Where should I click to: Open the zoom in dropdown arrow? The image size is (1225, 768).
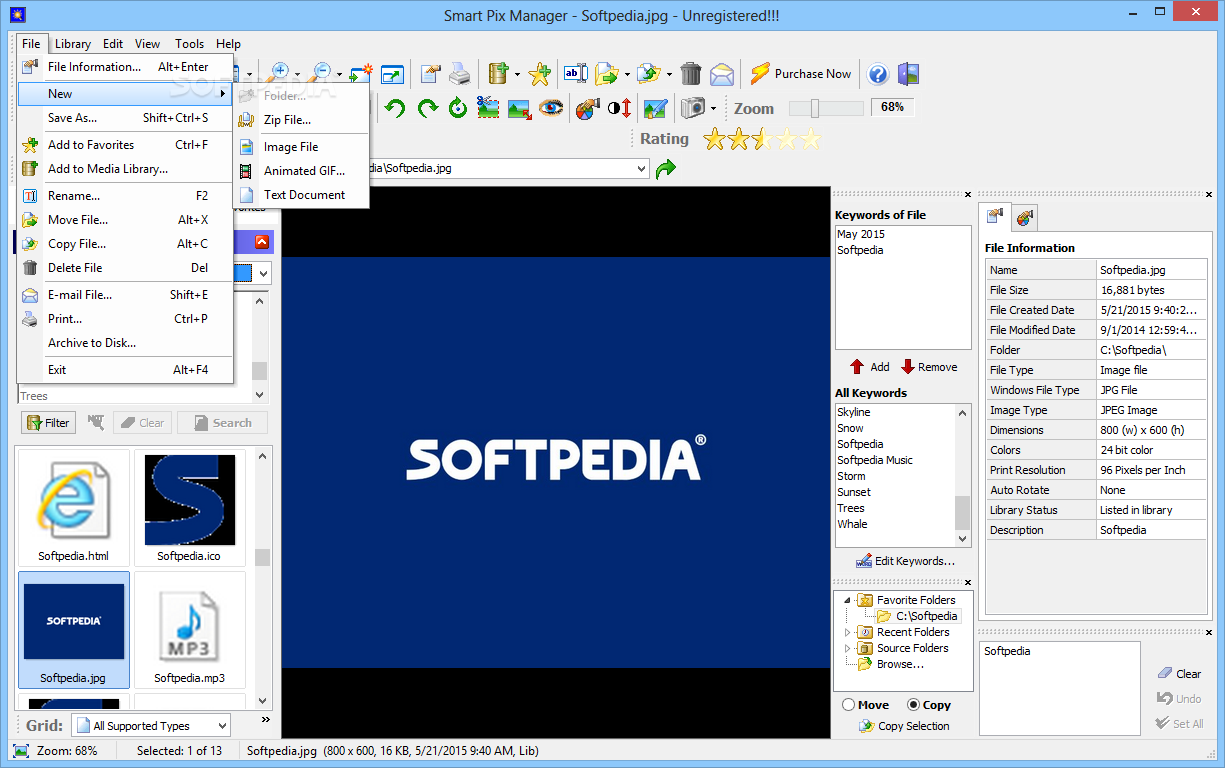pyautogui.click(x=297, y=74)
